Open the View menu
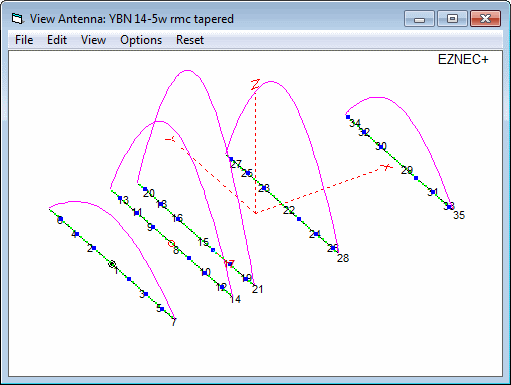 pyautogui.click(x=93, y=40)
